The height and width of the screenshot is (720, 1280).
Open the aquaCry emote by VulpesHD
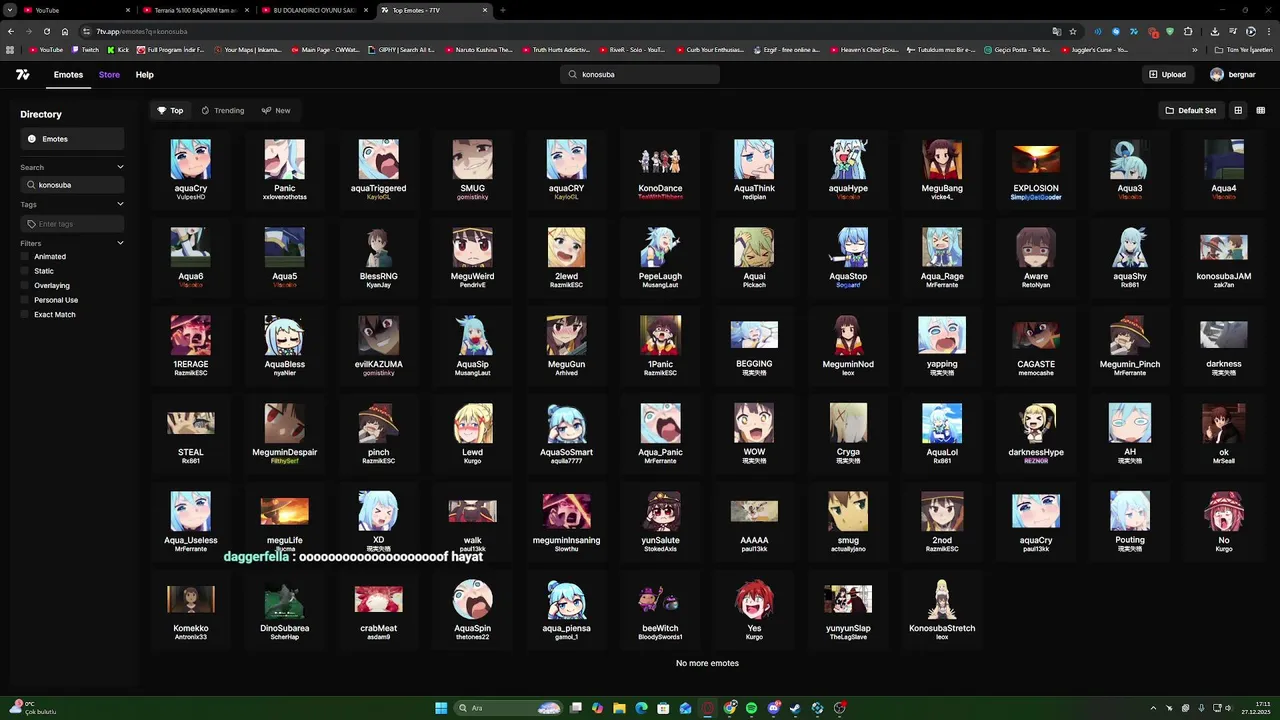pyautogui.click(x=191, y=169)
